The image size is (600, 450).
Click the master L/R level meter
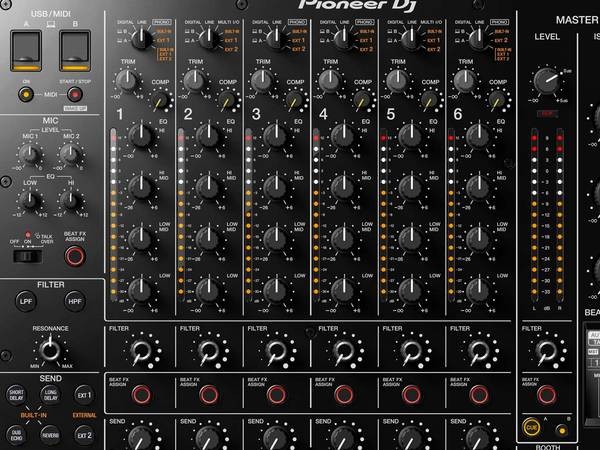(x=547, y=217)
